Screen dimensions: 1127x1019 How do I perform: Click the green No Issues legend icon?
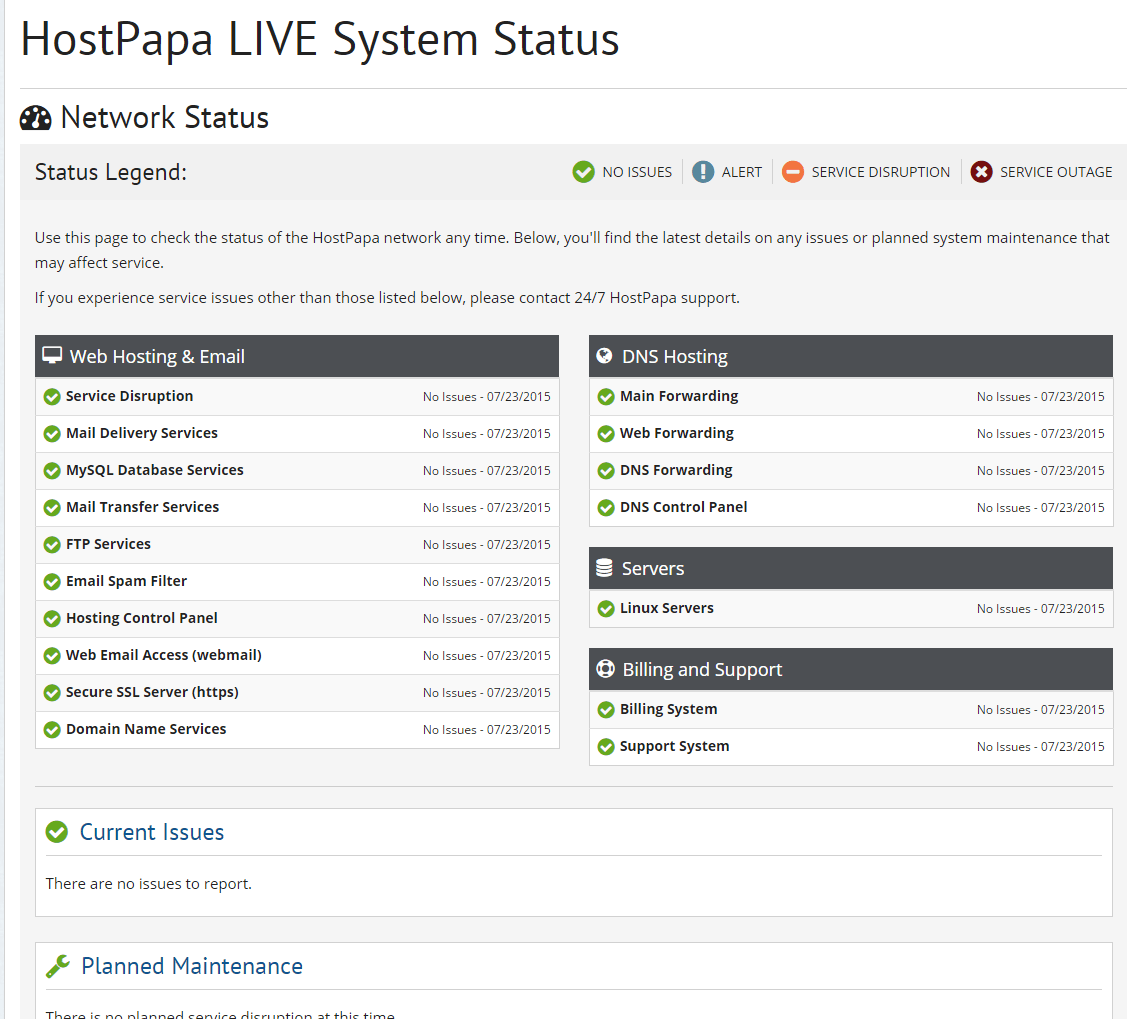584,172
